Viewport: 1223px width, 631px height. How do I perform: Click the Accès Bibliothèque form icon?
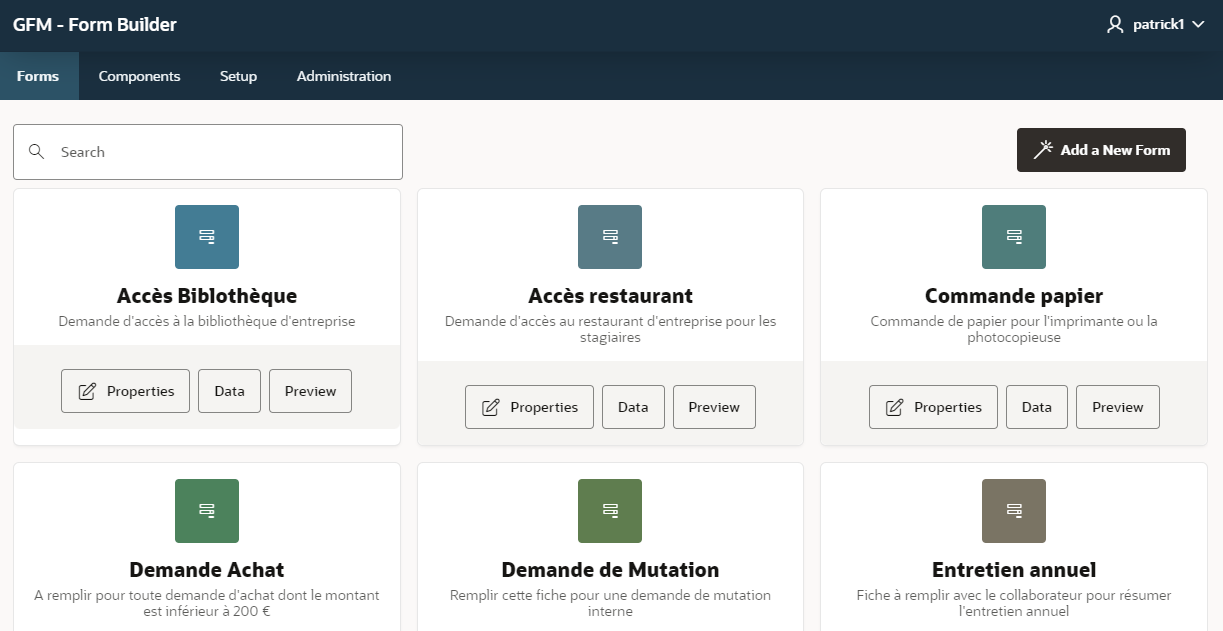coord(207,237)
